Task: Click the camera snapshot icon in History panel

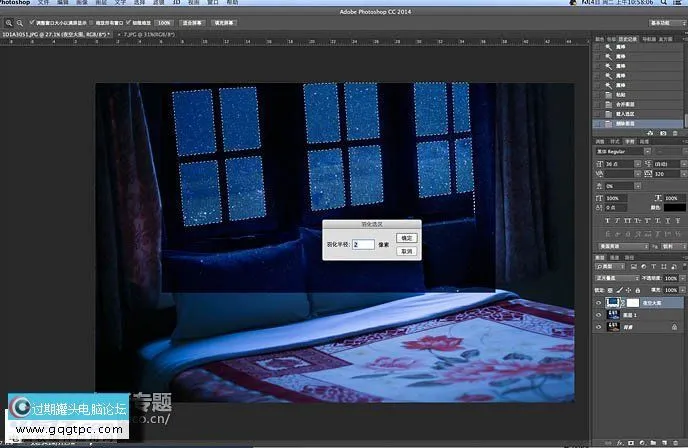Action: [662, 132]
